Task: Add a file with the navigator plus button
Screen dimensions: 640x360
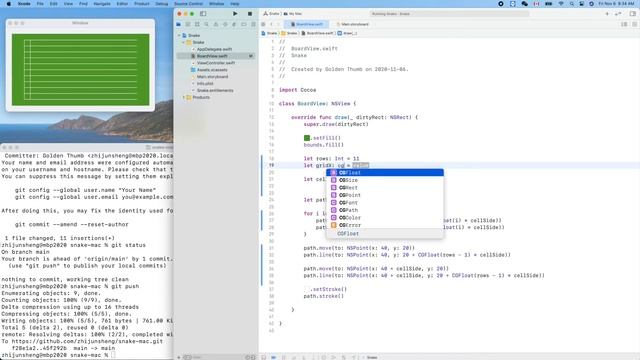Action: click(179, 357)
